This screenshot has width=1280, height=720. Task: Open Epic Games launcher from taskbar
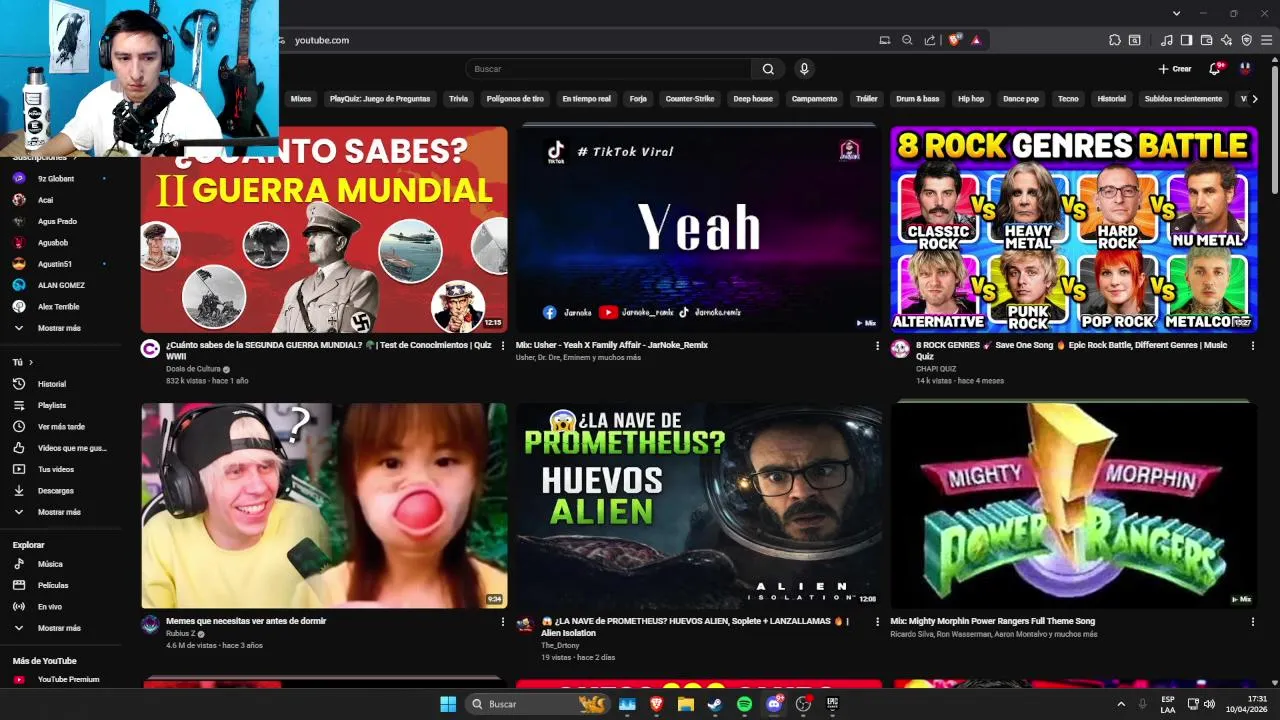point(832,704)
